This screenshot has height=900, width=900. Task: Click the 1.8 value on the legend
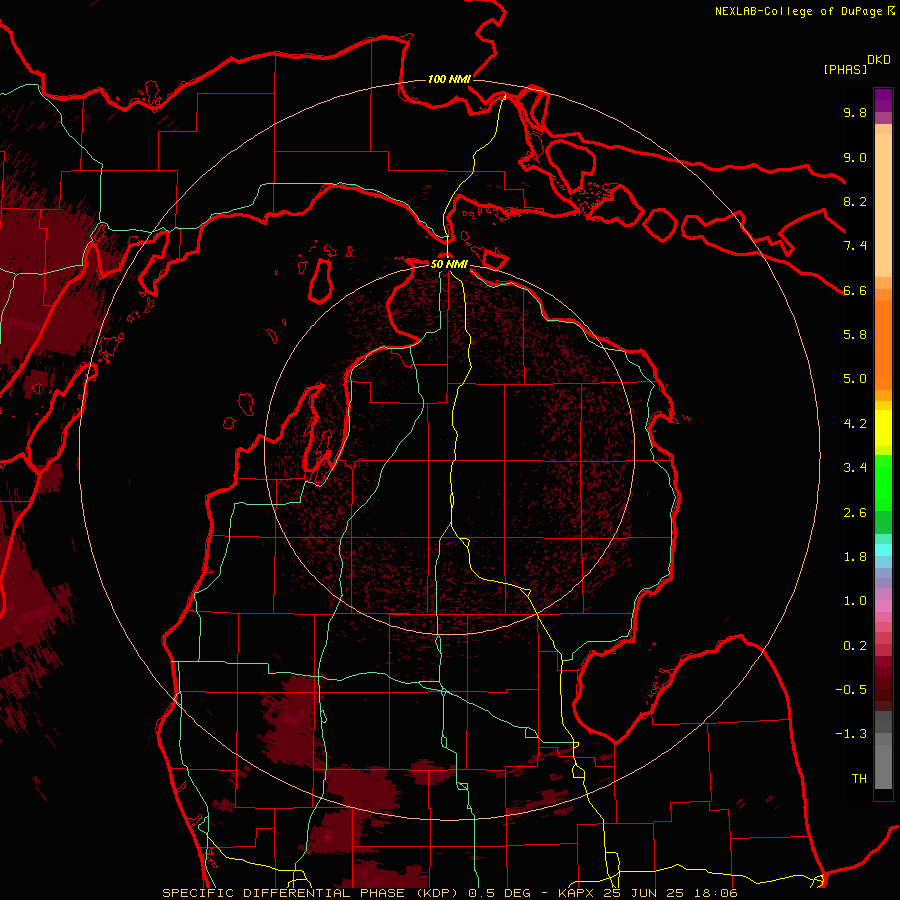coord(855,557)
